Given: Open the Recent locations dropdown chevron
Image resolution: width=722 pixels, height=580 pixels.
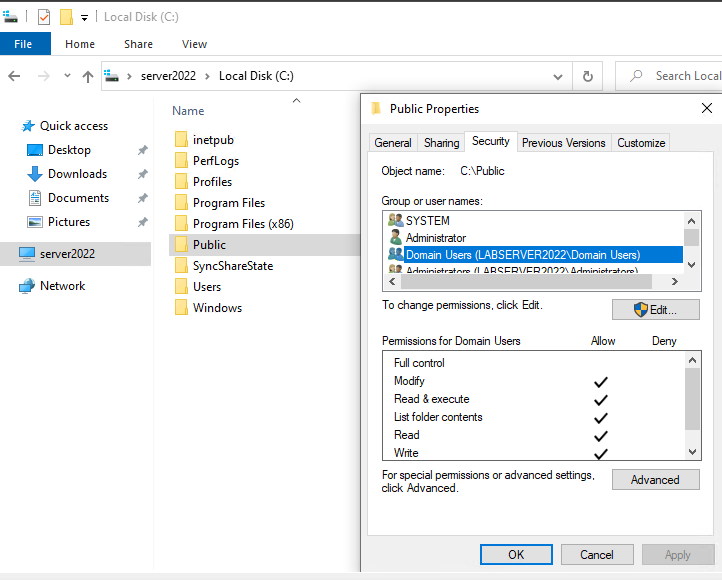Looking at the screenshot, I should tap(67, 76).
